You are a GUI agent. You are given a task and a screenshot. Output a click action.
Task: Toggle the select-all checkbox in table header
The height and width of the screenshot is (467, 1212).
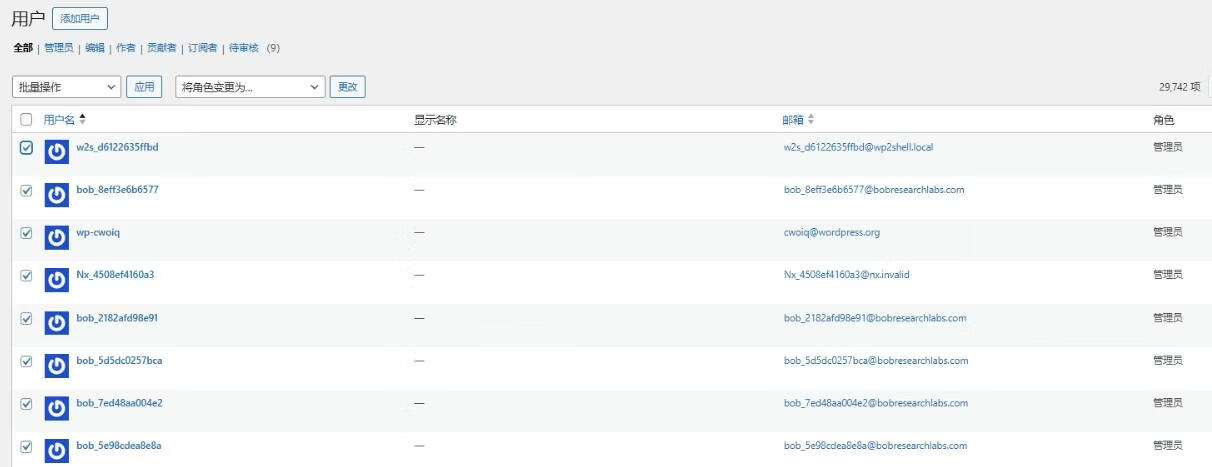click(26, 120)
